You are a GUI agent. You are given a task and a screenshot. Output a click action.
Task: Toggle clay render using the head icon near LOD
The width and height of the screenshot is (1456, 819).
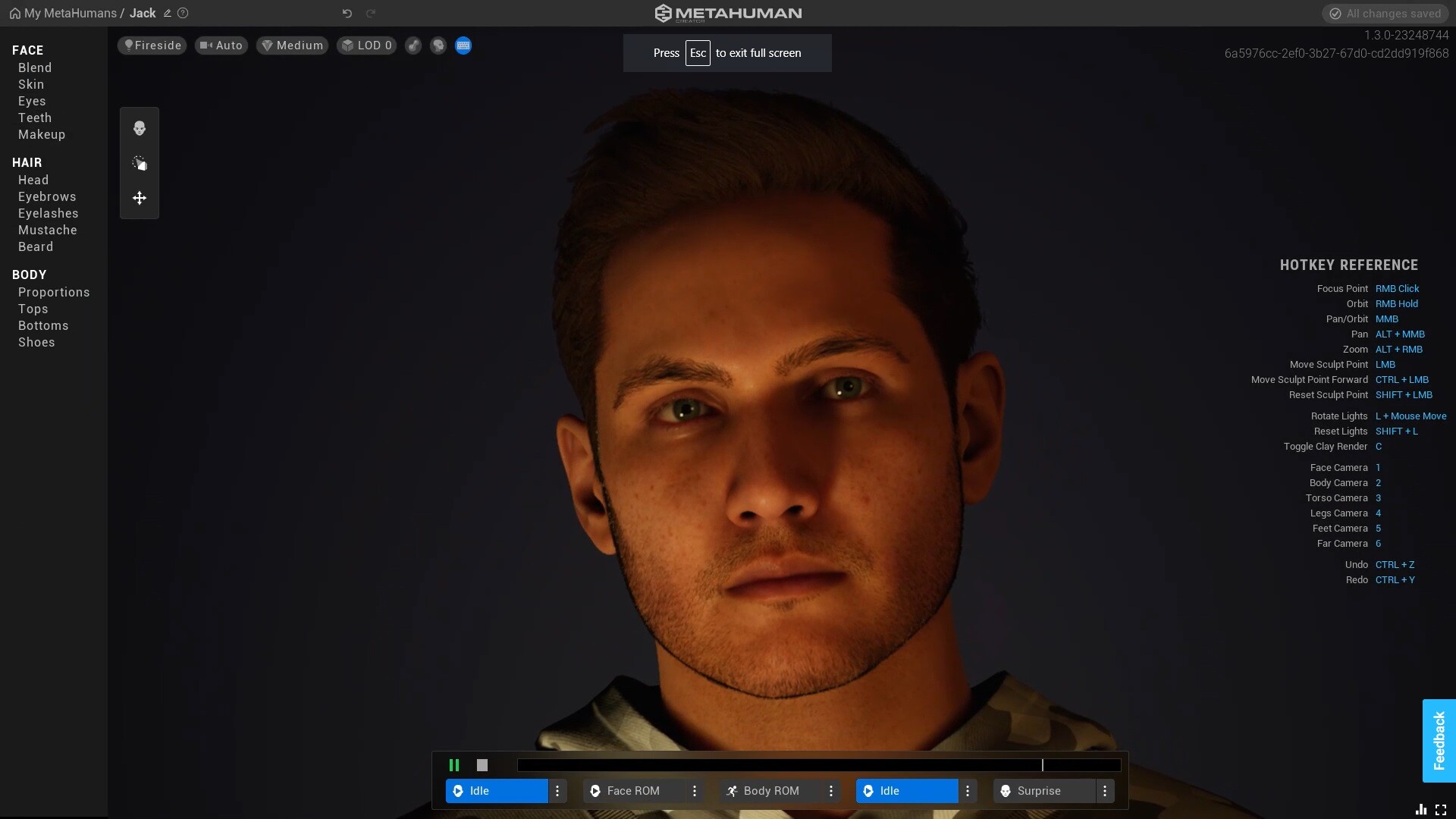438,45
